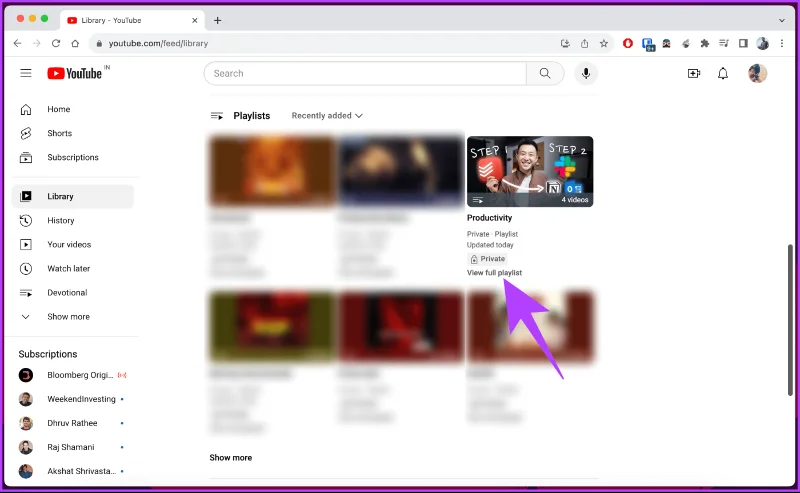Open the hamburger guide menu
The width and height of the screenshot is (800, 493).
tap(26, 73)
